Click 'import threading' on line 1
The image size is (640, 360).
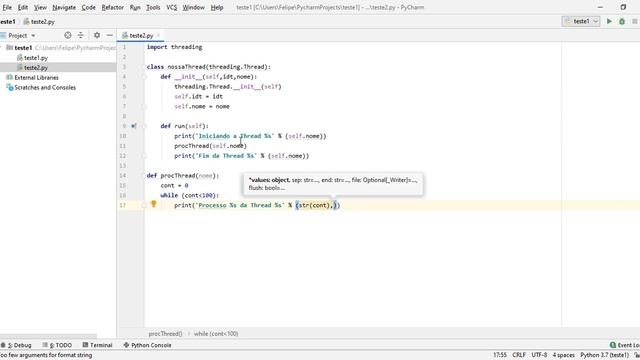click(174, 47)
